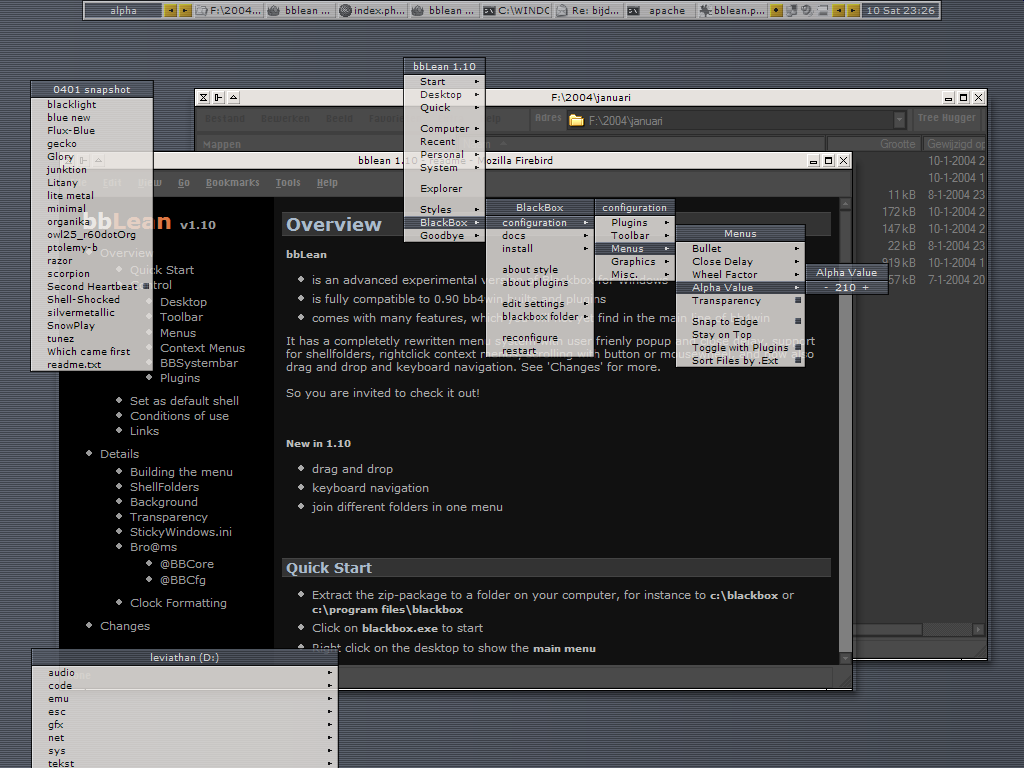Click Firebird page scrollbar up arrow
The height and width of the screenshot is (768, 1024).
tap(845, 204)
